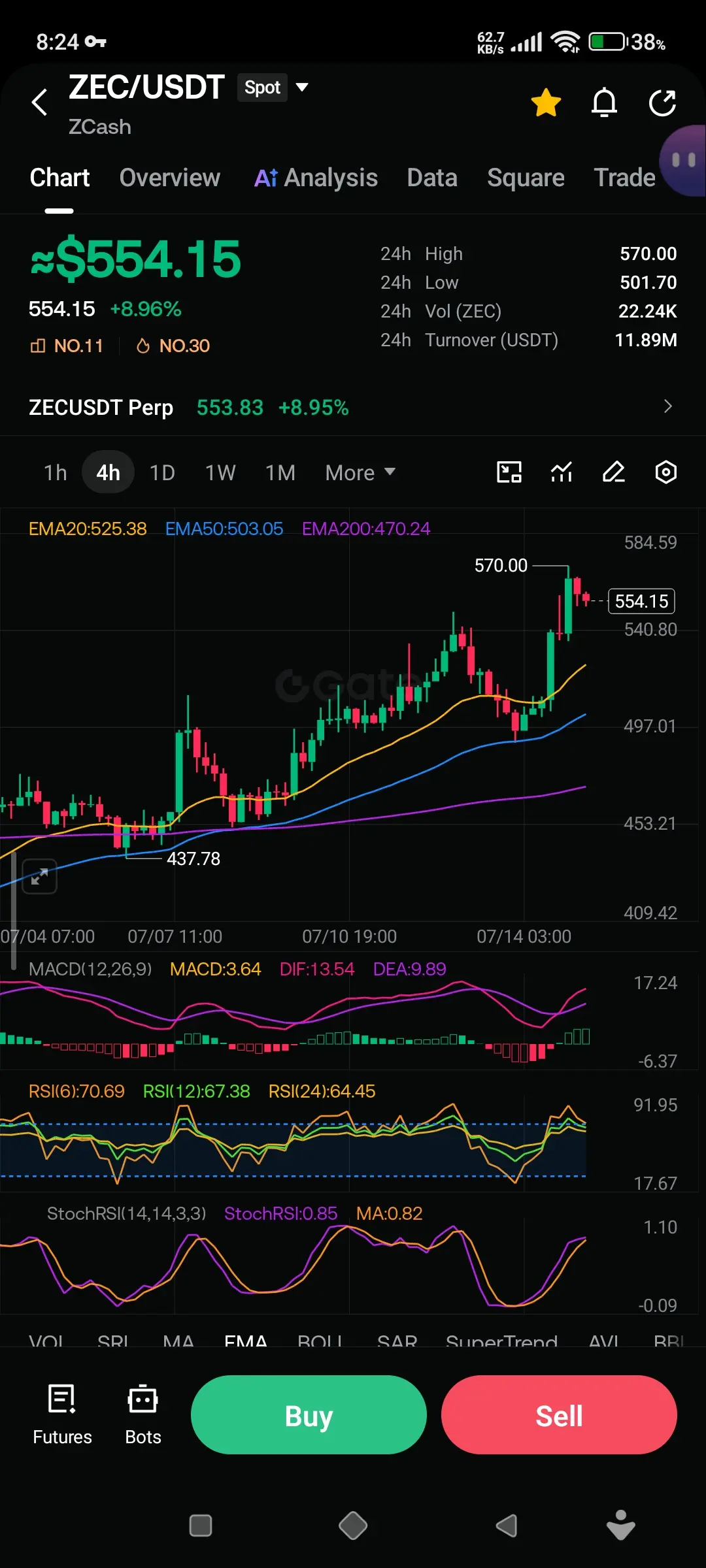The width and height of the screenshot is (706, 1568).
Task: Open the Bots icon
Action: point(143,1414)
